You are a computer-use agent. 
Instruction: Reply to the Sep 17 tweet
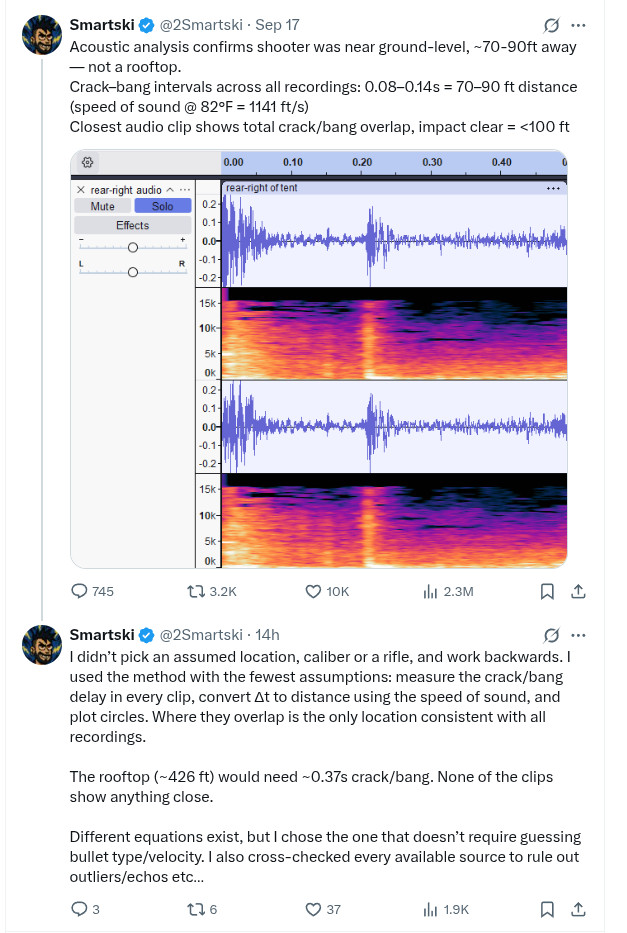[80, 591]
